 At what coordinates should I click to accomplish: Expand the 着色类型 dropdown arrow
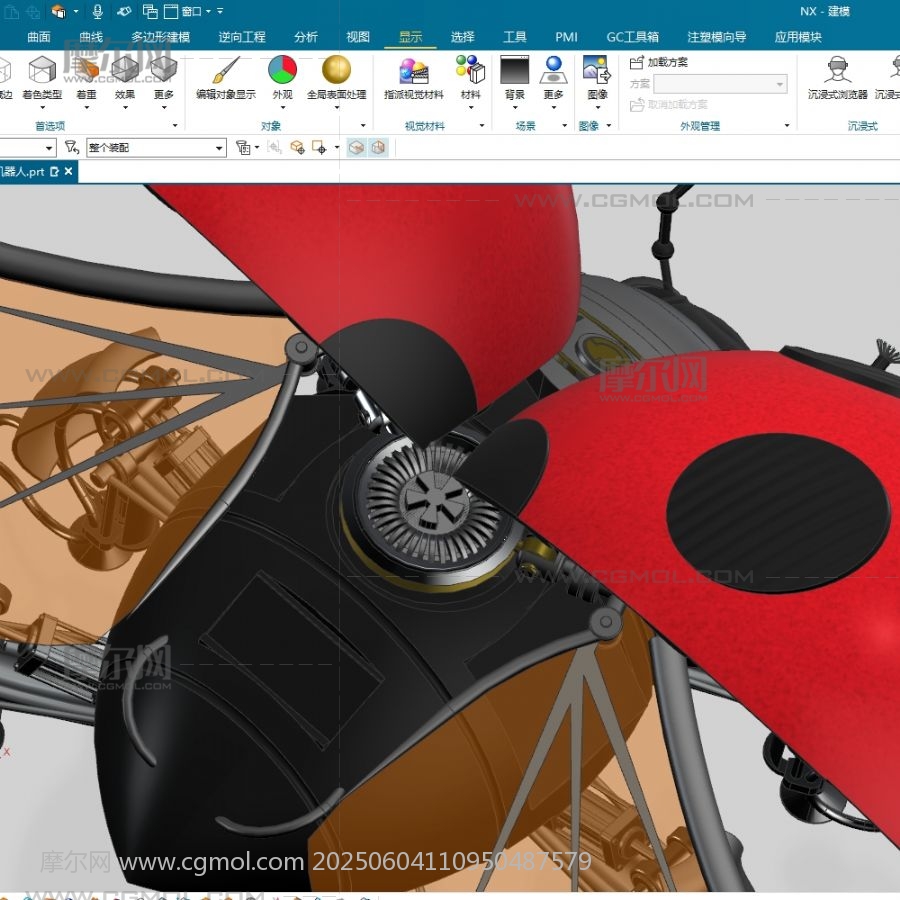(42, 107)
